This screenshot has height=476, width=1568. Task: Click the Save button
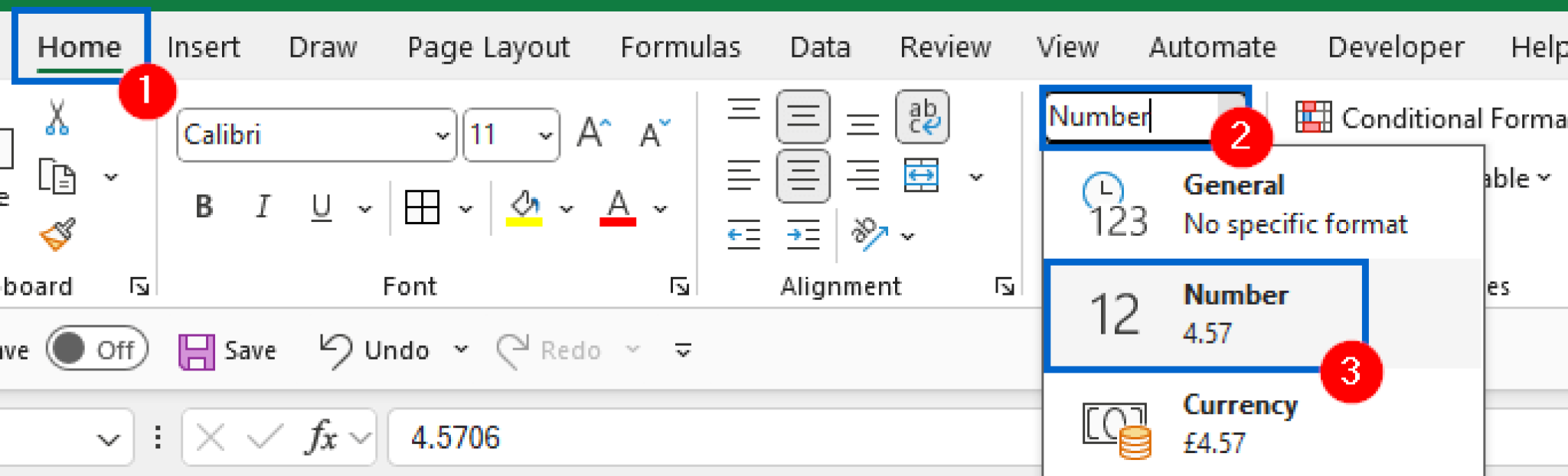click(228, 350)
